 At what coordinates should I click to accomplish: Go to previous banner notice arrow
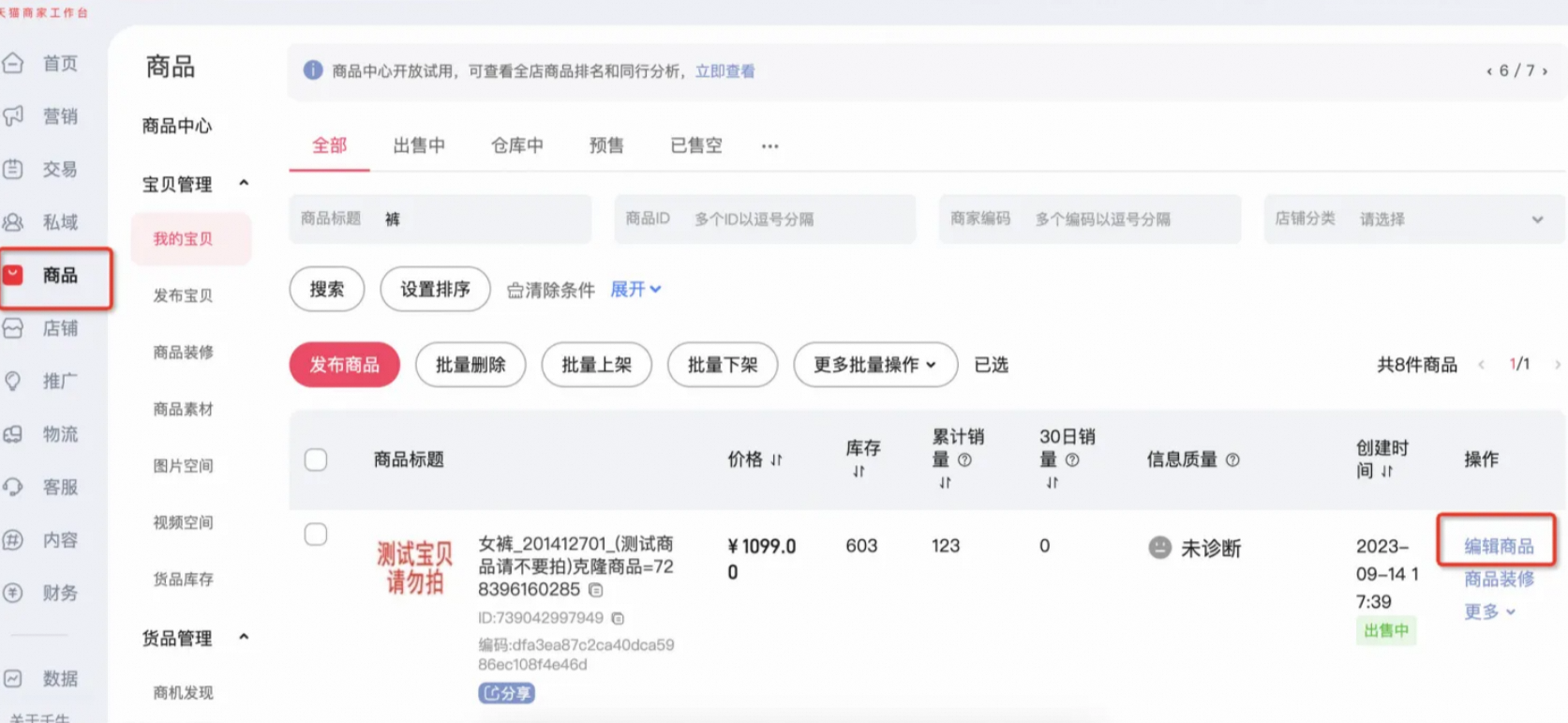click(1489, 71)
